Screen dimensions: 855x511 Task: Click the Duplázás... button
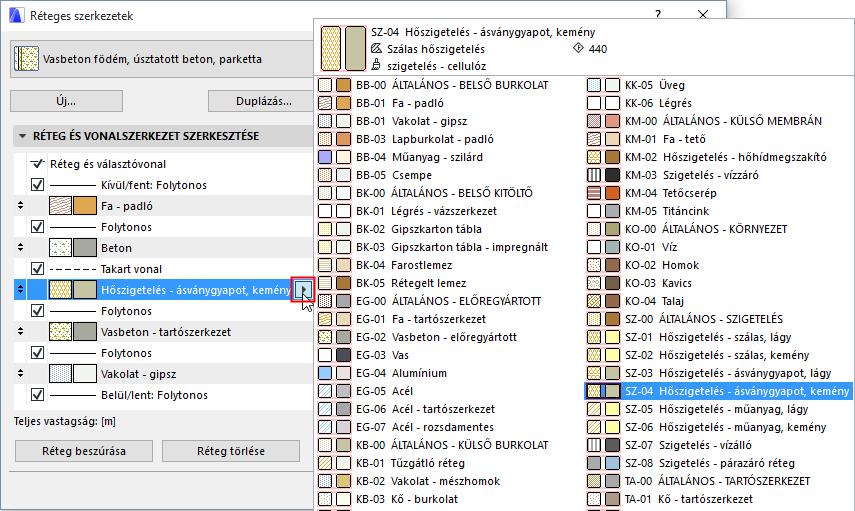click(x=263, y=101)
